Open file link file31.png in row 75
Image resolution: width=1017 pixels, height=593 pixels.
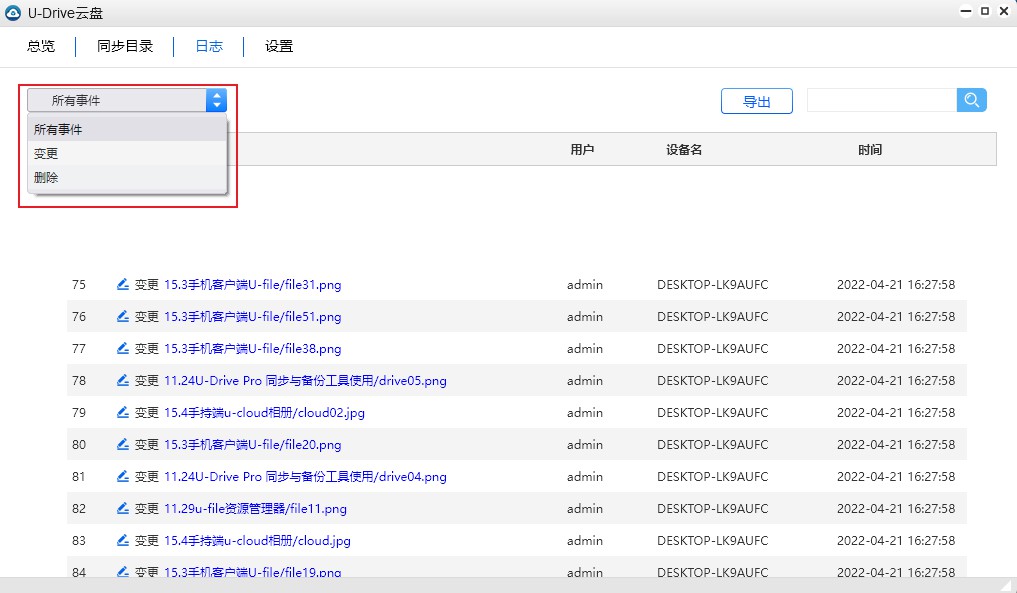pyautogui.click(x=252, y=285)
